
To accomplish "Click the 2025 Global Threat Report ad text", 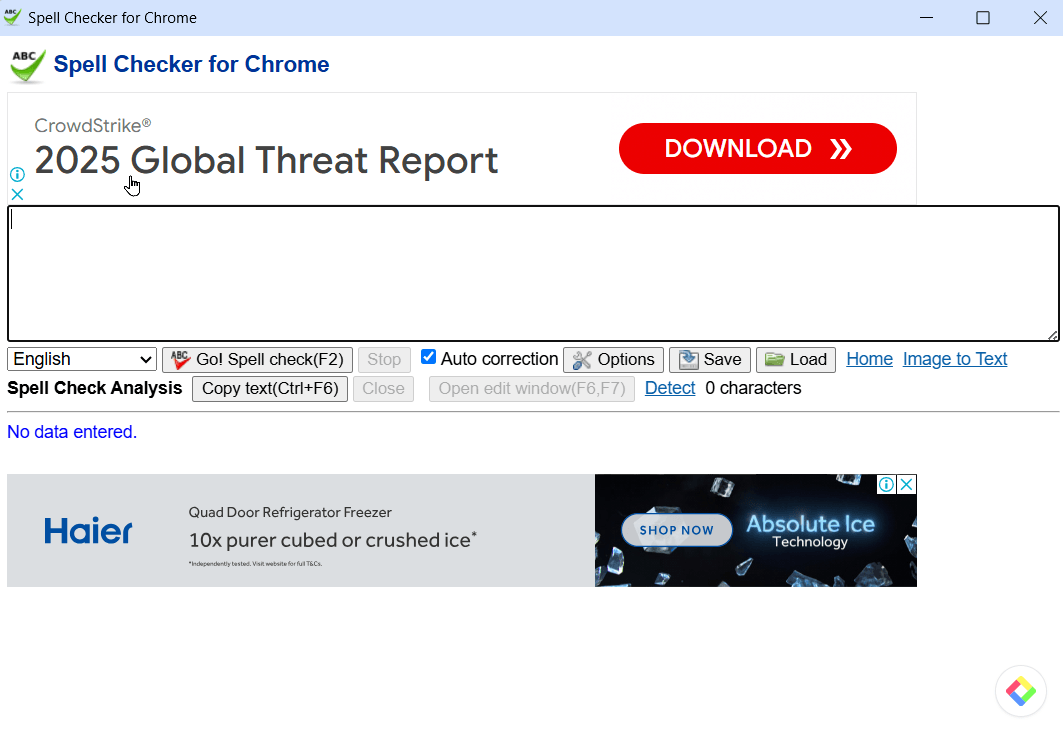I will coord(266,161).
